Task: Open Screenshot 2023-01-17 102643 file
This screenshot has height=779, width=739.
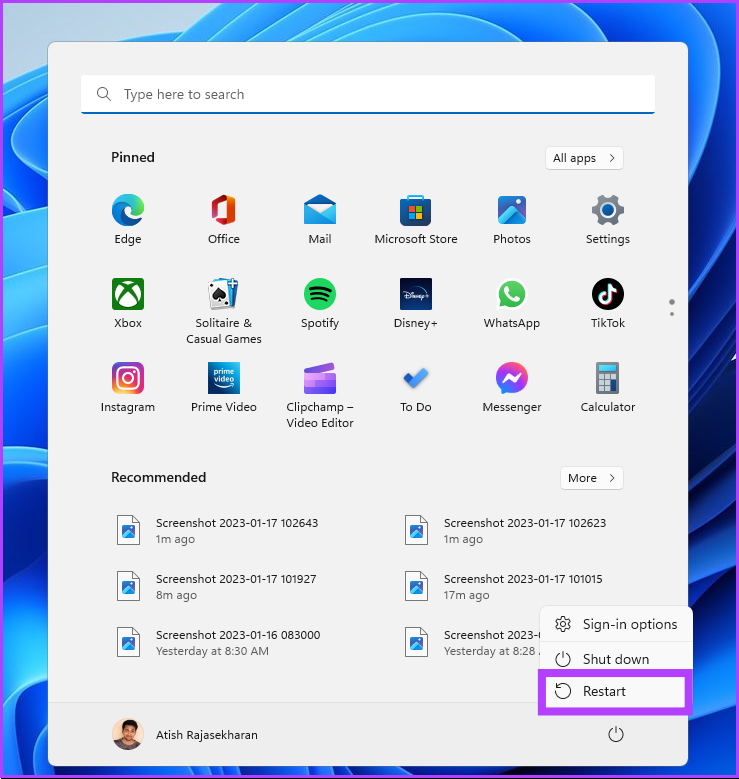Action: click(236, 530)
